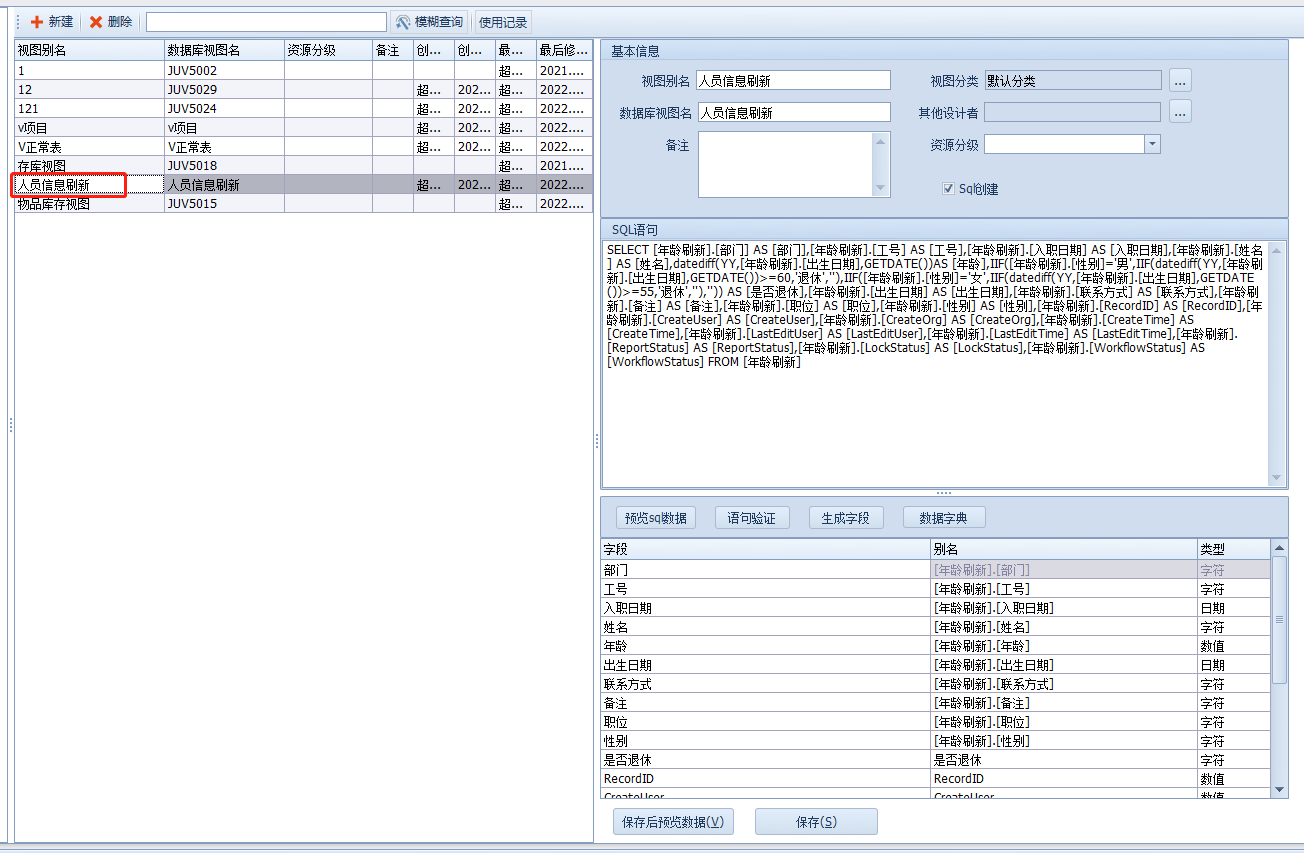Click the toolbar search text box
This screenshot has width=1304, height=853.
click(x=266, y=22)
